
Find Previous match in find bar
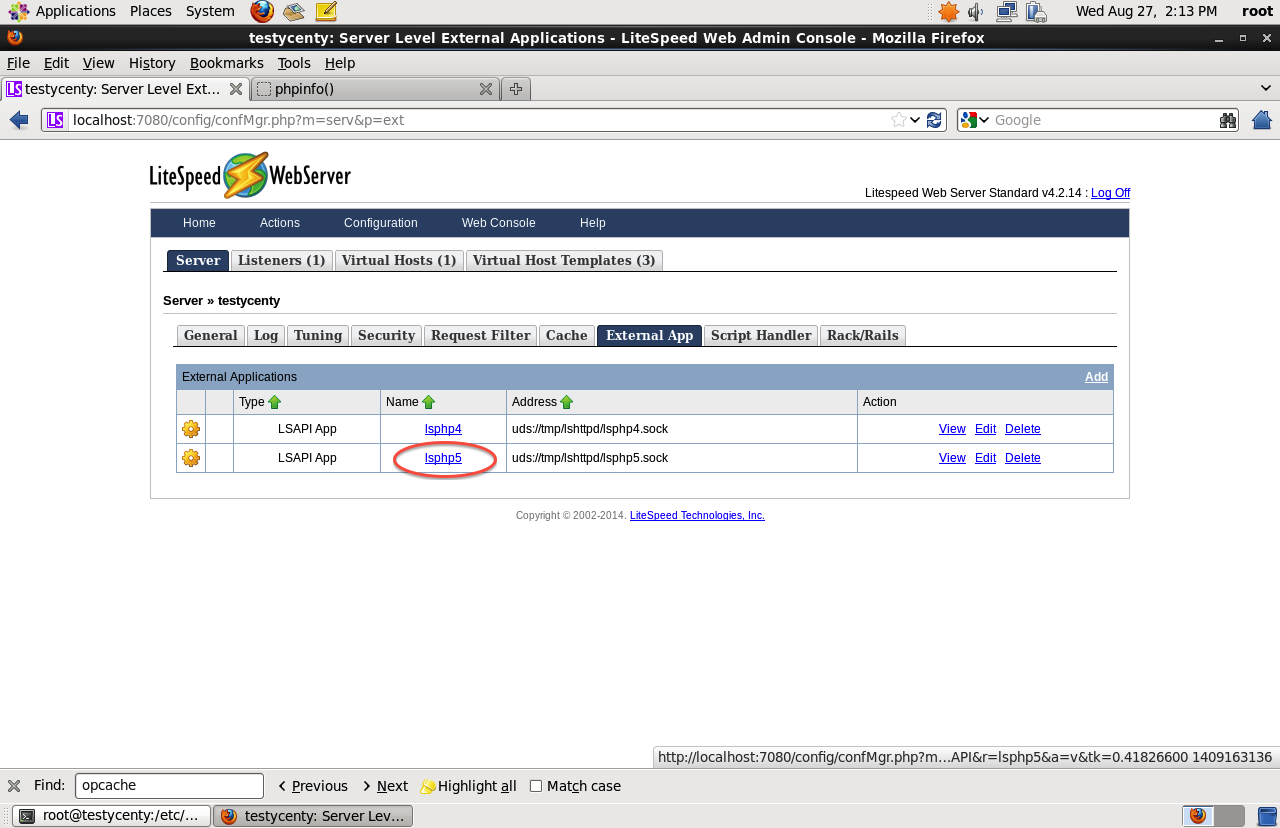[x=313, y=786]
